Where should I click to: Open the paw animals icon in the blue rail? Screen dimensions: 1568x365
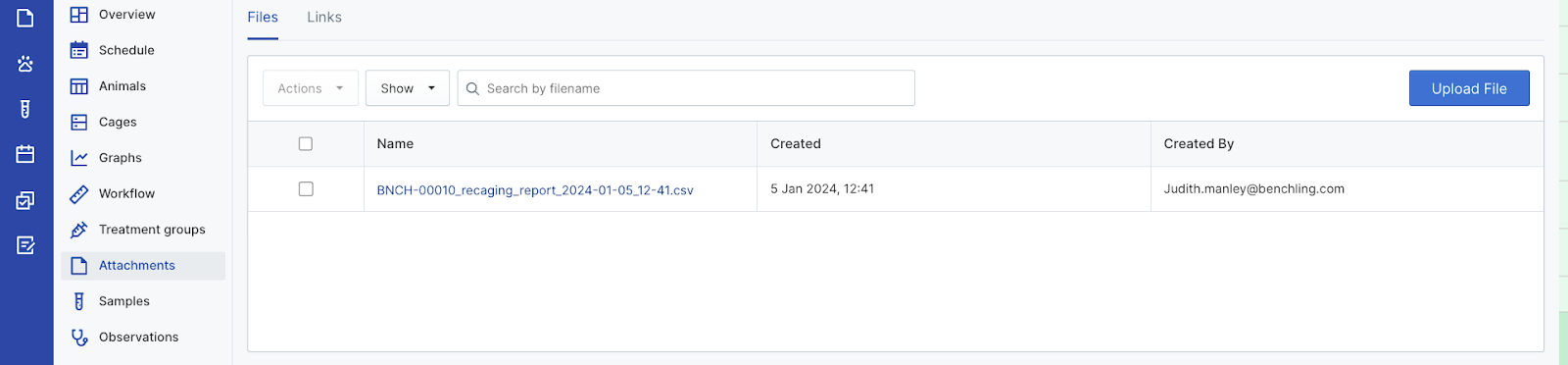pyautogui.click(x=25, y=64)
